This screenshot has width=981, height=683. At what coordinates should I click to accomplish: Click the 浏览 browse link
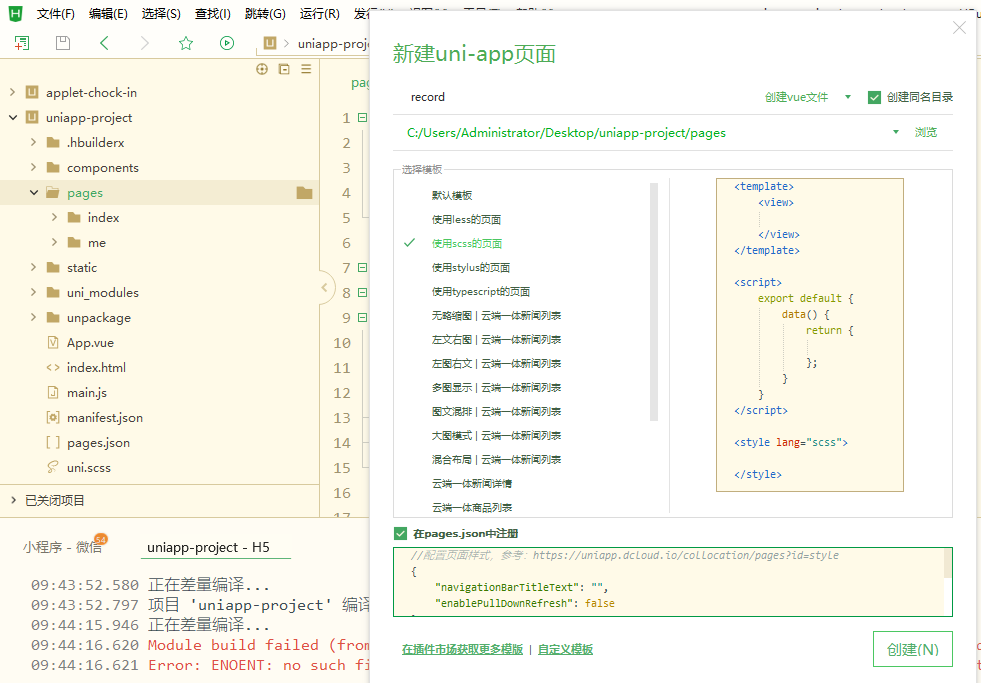926,132
